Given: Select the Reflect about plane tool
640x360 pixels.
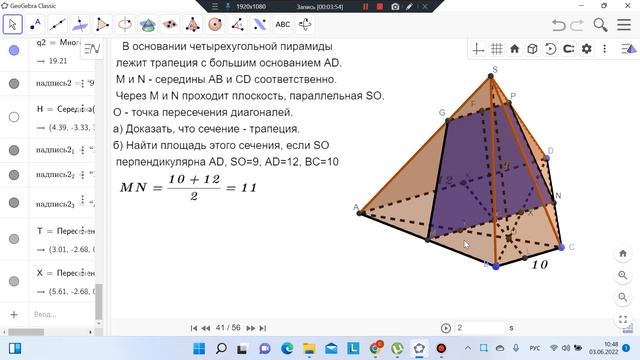Looking at the screenshot, I should click(x=260, y=24).
